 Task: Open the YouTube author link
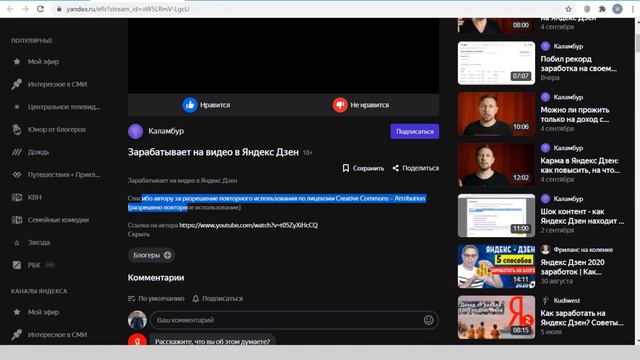pyautogui.click(x=248, y=225)
